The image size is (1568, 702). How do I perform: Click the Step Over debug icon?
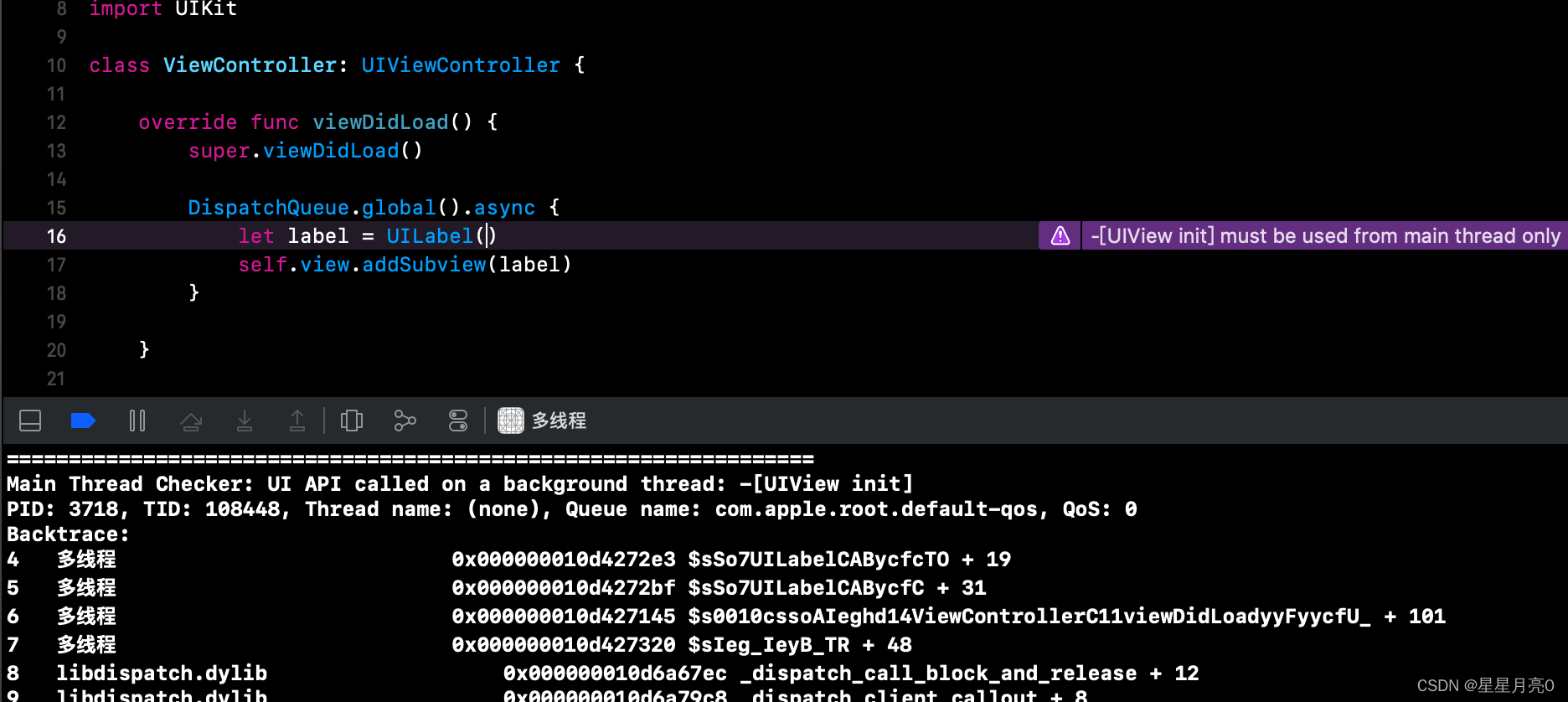click(x=191, y=421)
